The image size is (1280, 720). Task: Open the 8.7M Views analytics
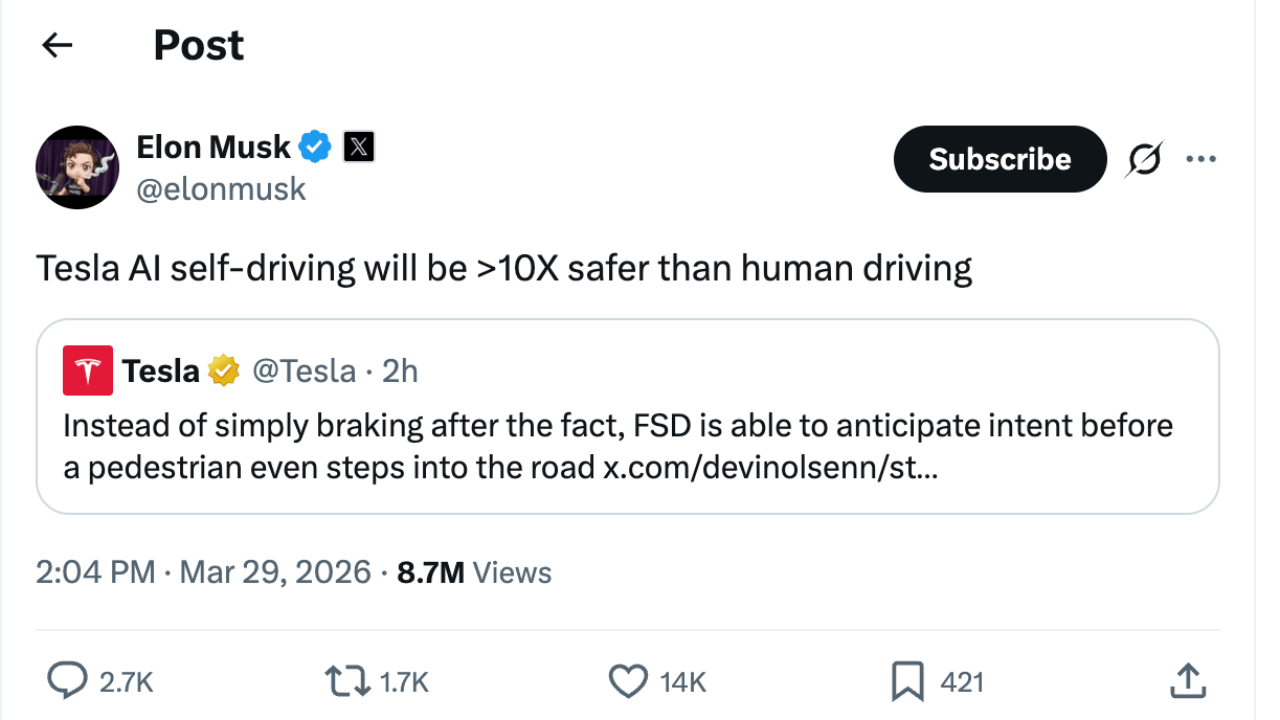pyautogui.click(x=474, y=572)
